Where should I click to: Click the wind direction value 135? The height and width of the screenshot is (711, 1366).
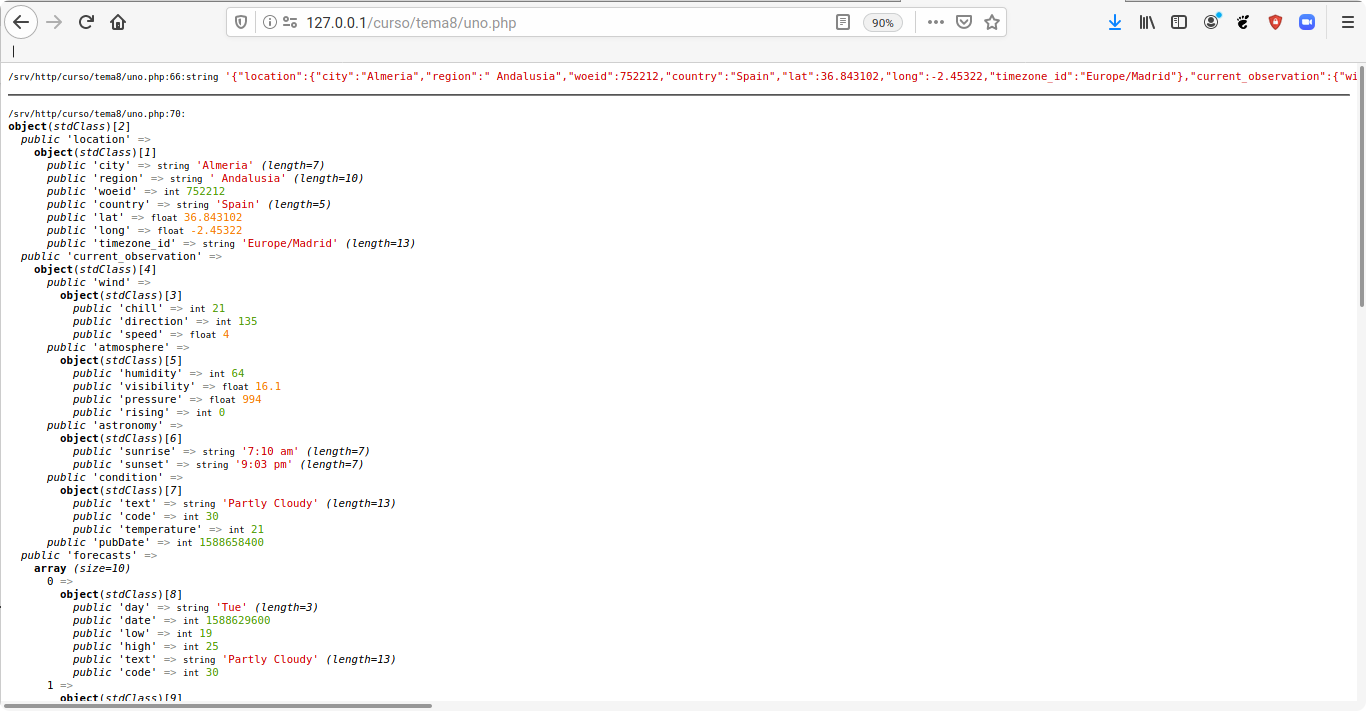pos(248,321)
